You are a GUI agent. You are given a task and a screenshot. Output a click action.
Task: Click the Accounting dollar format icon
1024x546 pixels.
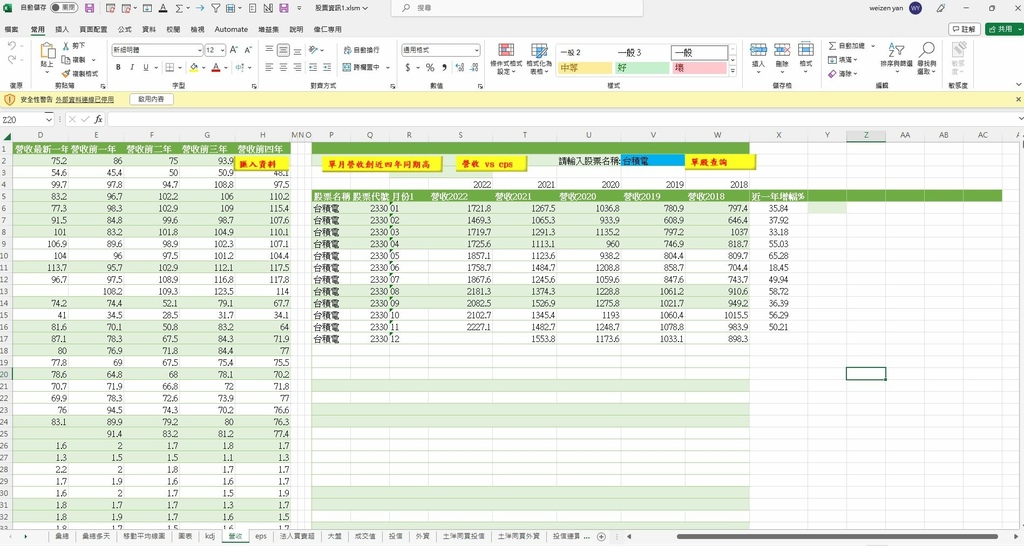pos(408,67)
